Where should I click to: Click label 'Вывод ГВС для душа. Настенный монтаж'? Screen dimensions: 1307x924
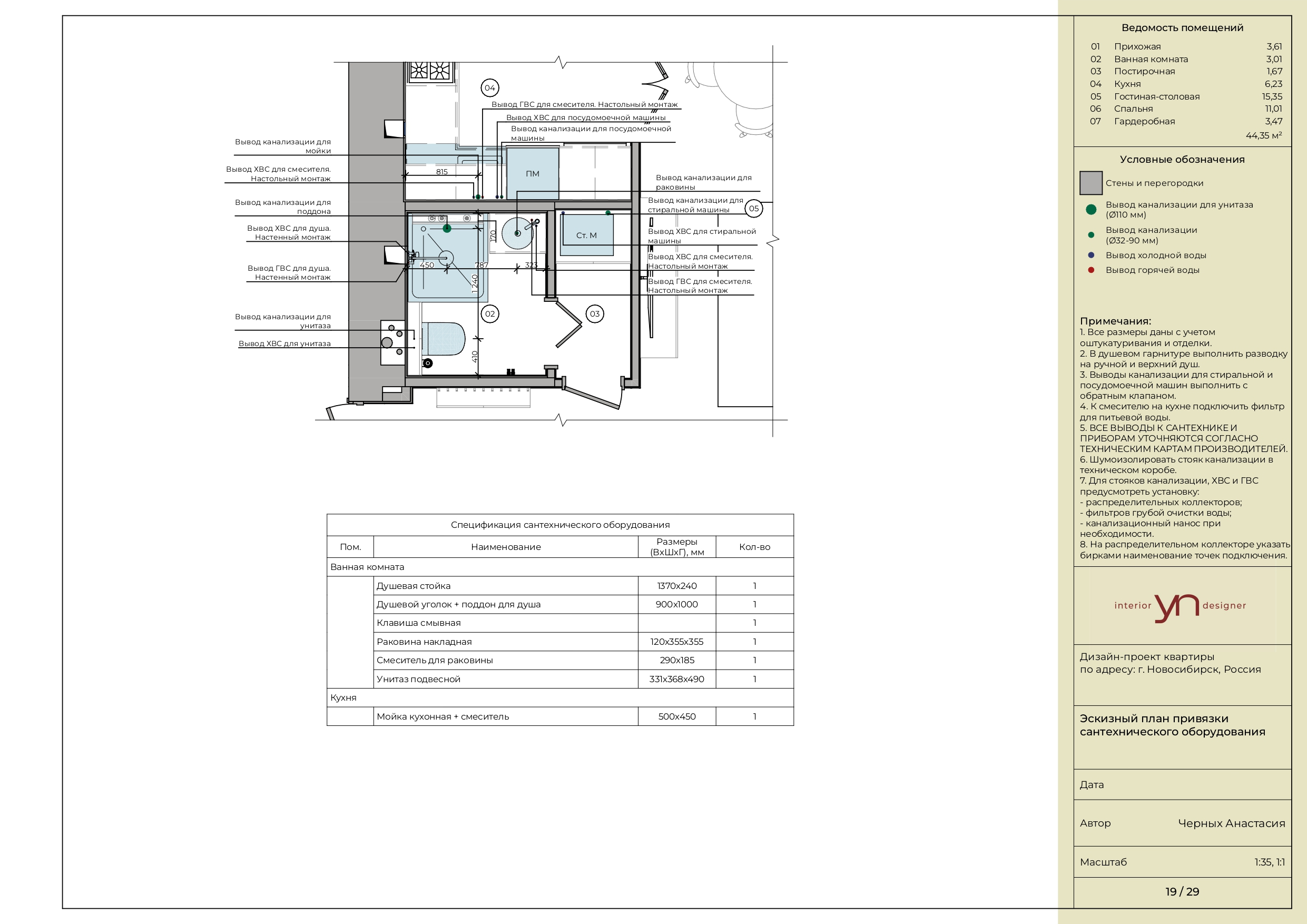289,273
